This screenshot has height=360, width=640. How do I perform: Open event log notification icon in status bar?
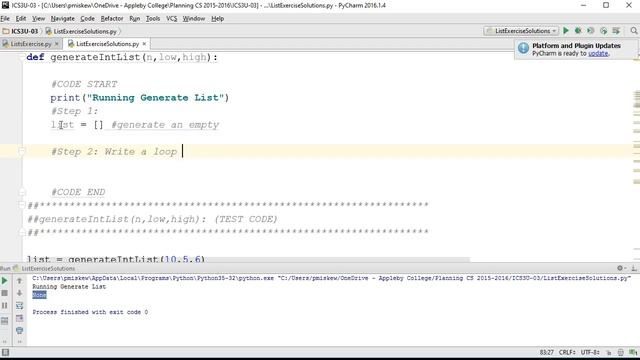(x=633, y=352)
